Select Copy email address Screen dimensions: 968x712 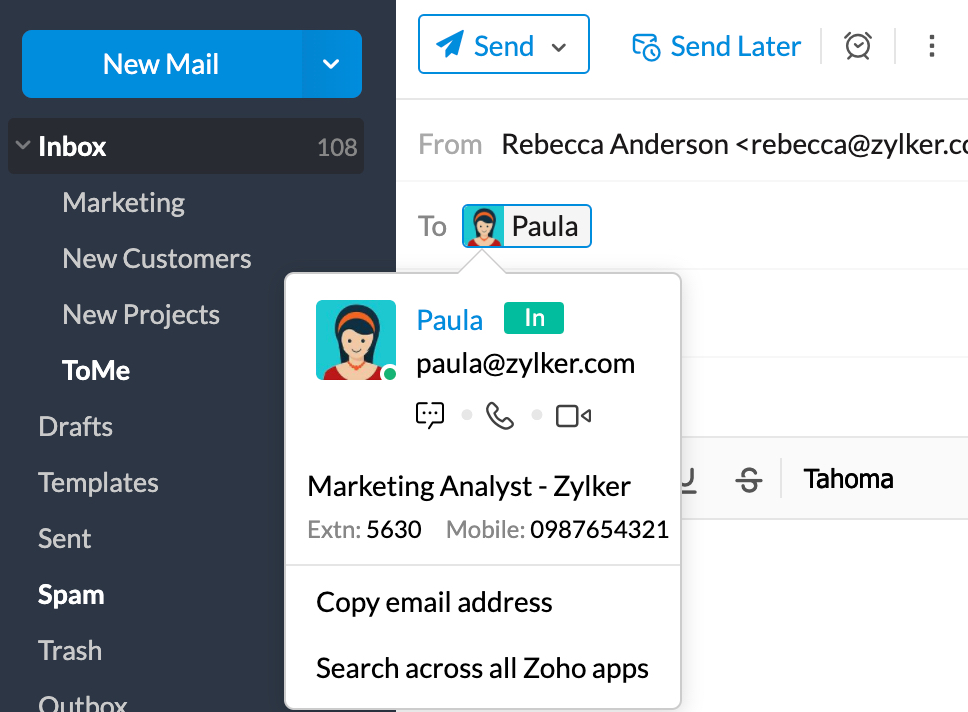click(434, 603)
